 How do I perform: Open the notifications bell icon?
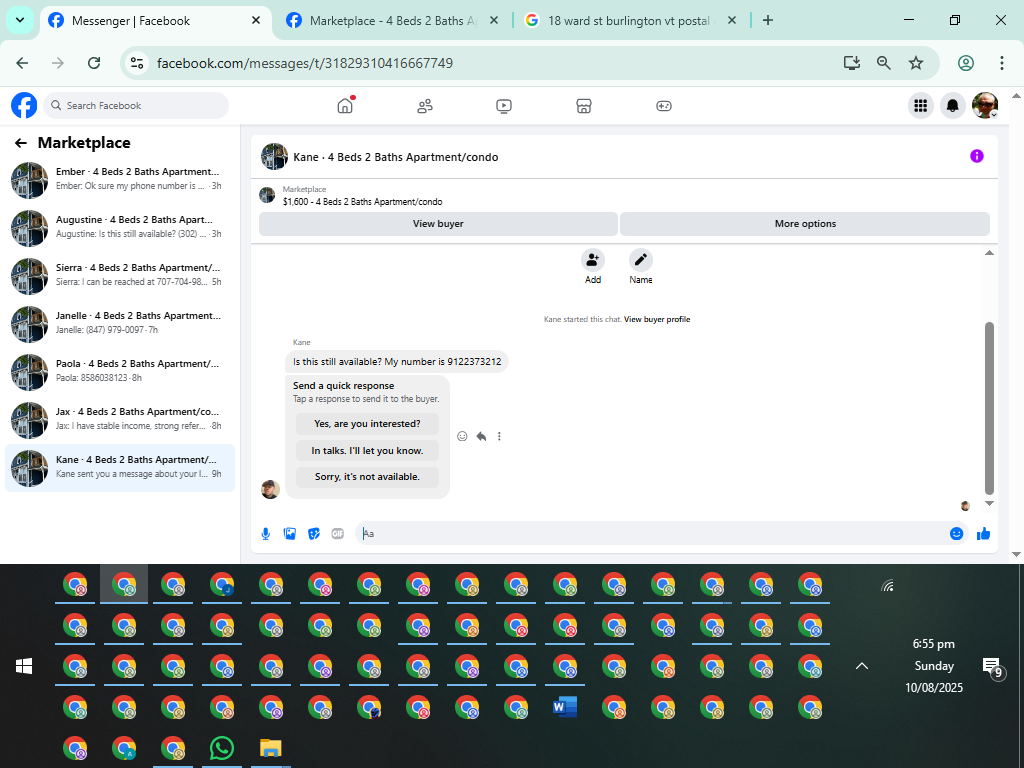952,105
